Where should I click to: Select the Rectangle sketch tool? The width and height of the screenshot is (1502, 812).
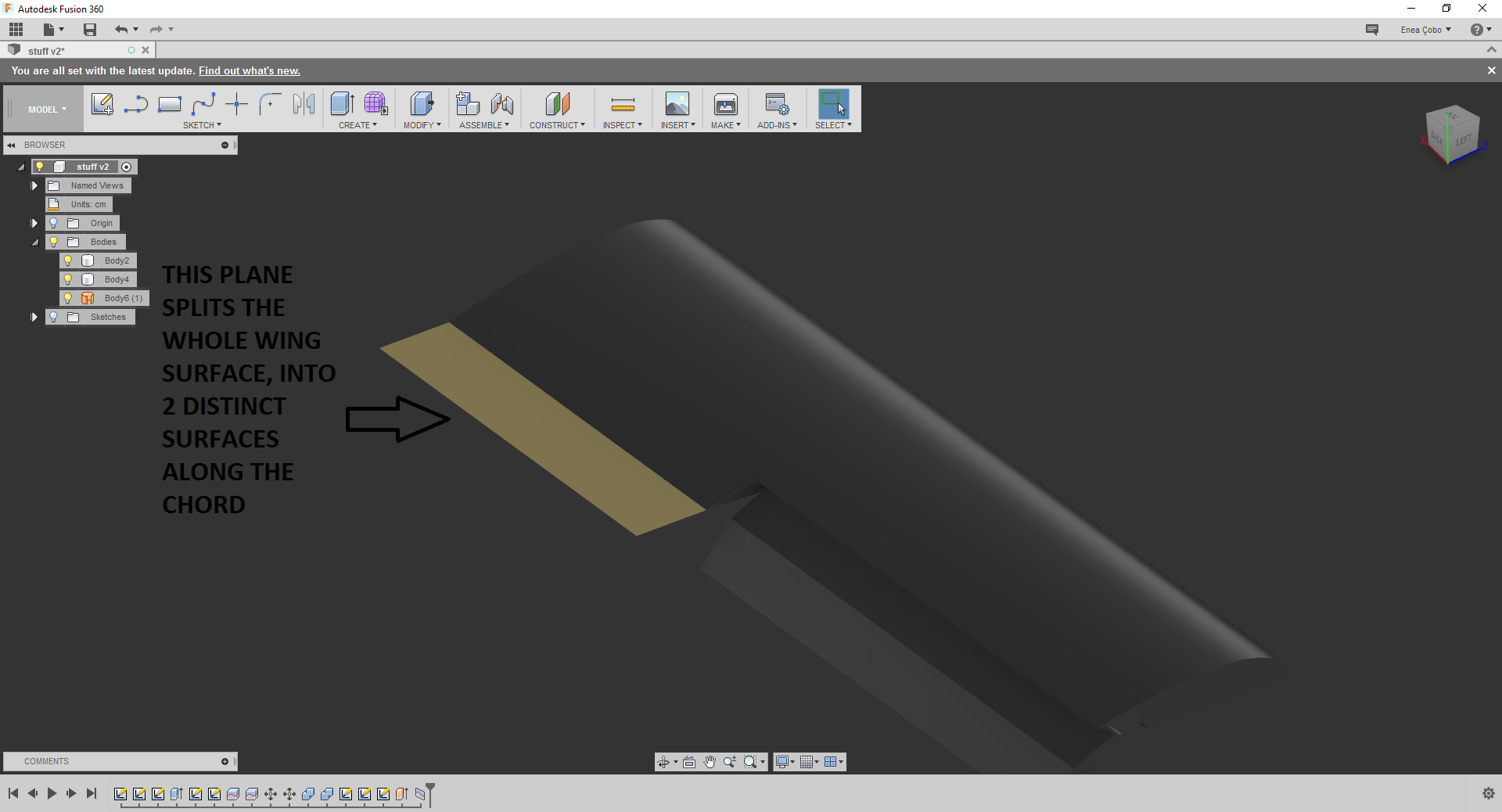[170, 104]
